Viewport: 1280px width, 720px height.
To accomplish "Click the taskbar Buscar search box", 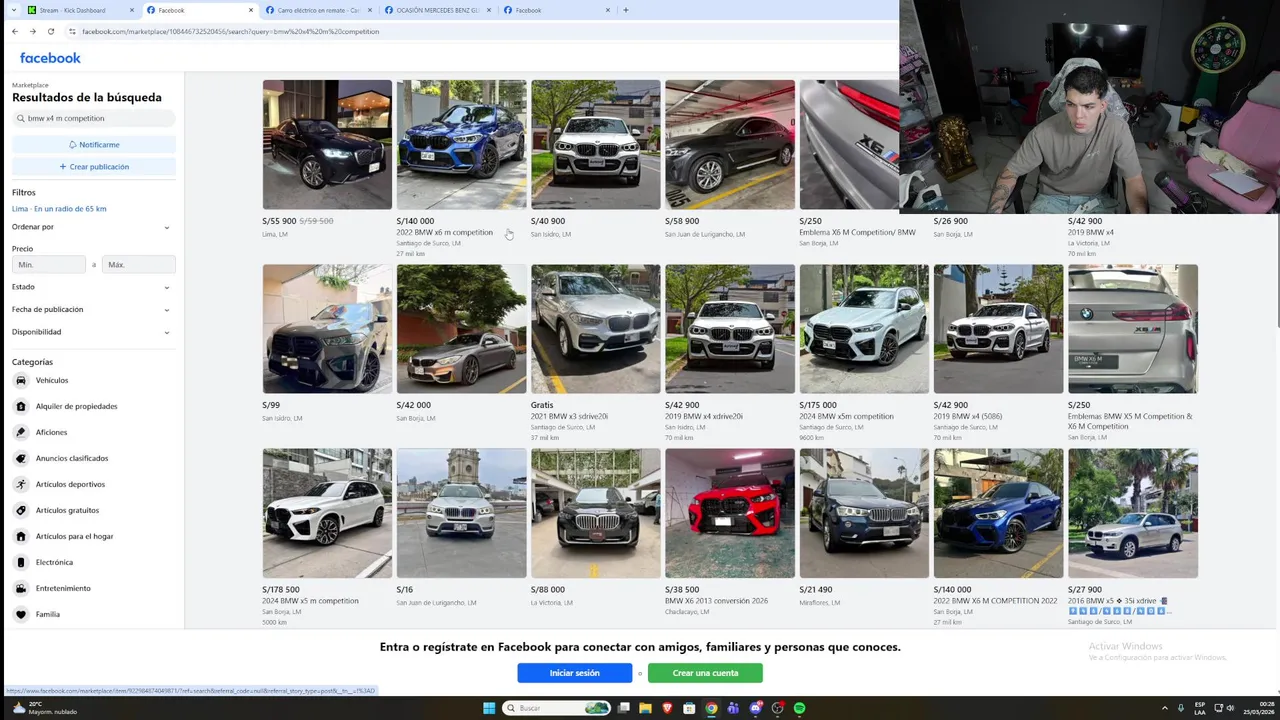I will coord(556,708).
